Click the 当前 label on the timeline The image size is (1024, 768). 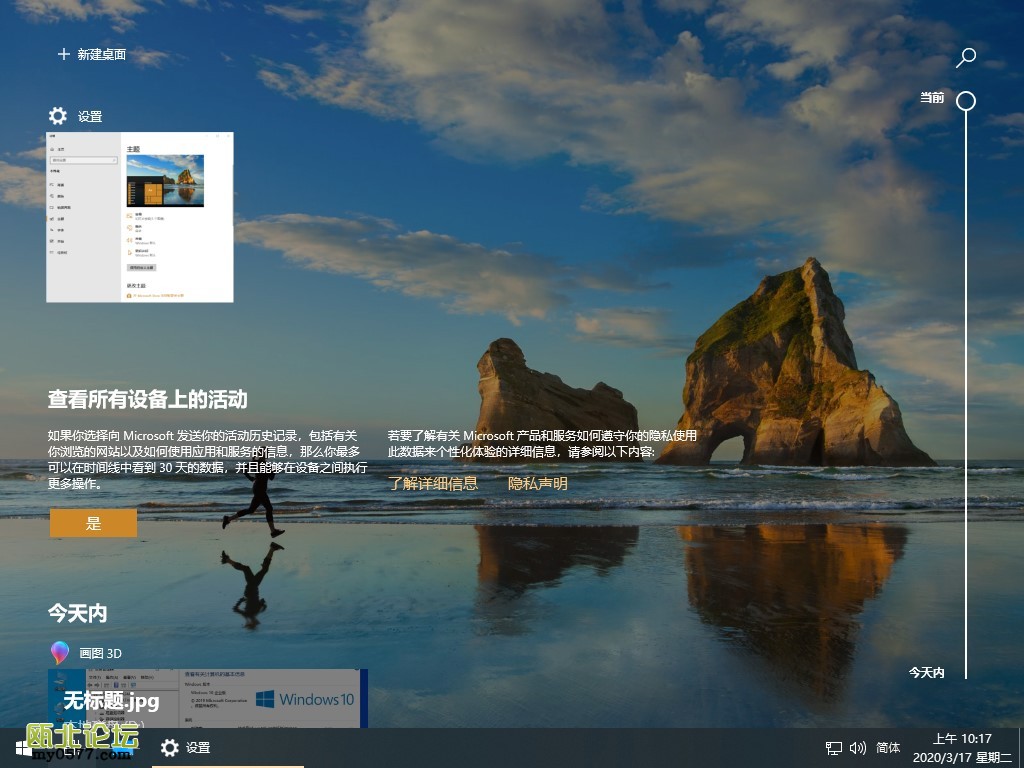(932, 98)
